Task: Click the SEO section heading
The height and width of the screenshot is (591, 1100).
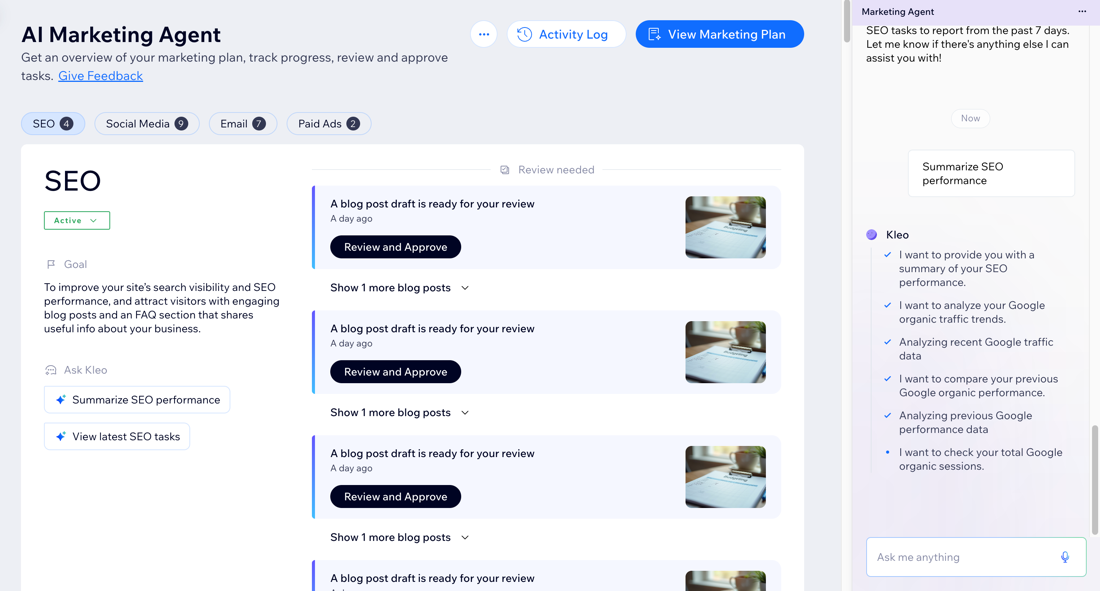Action: tap(72, 181)
